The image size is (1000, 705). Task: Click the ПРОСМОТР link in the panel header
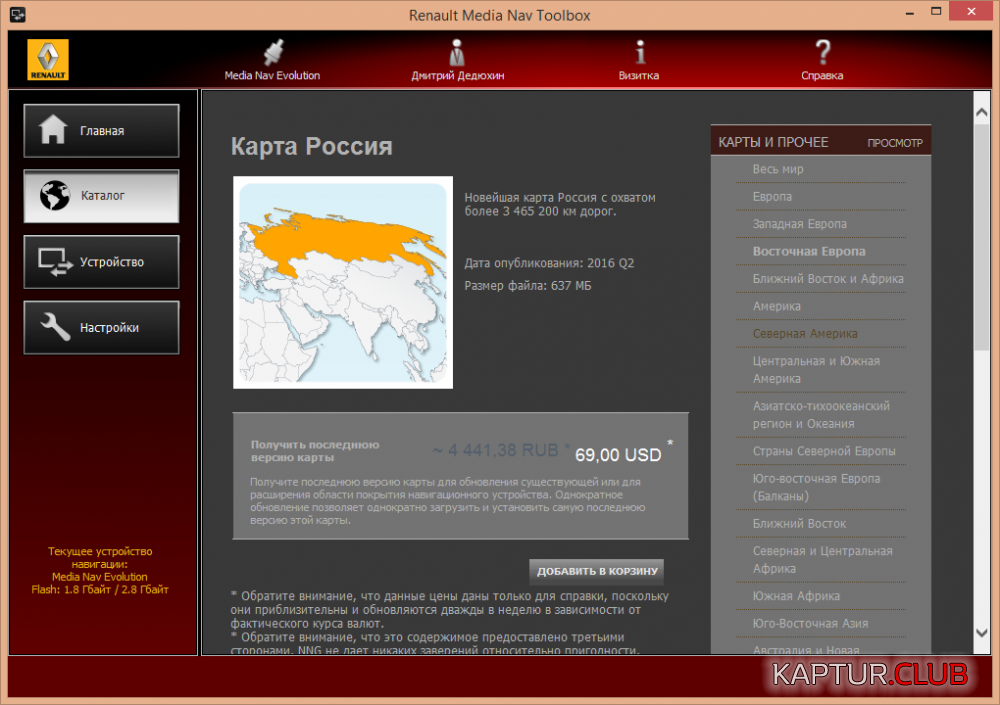click(895, 143)
